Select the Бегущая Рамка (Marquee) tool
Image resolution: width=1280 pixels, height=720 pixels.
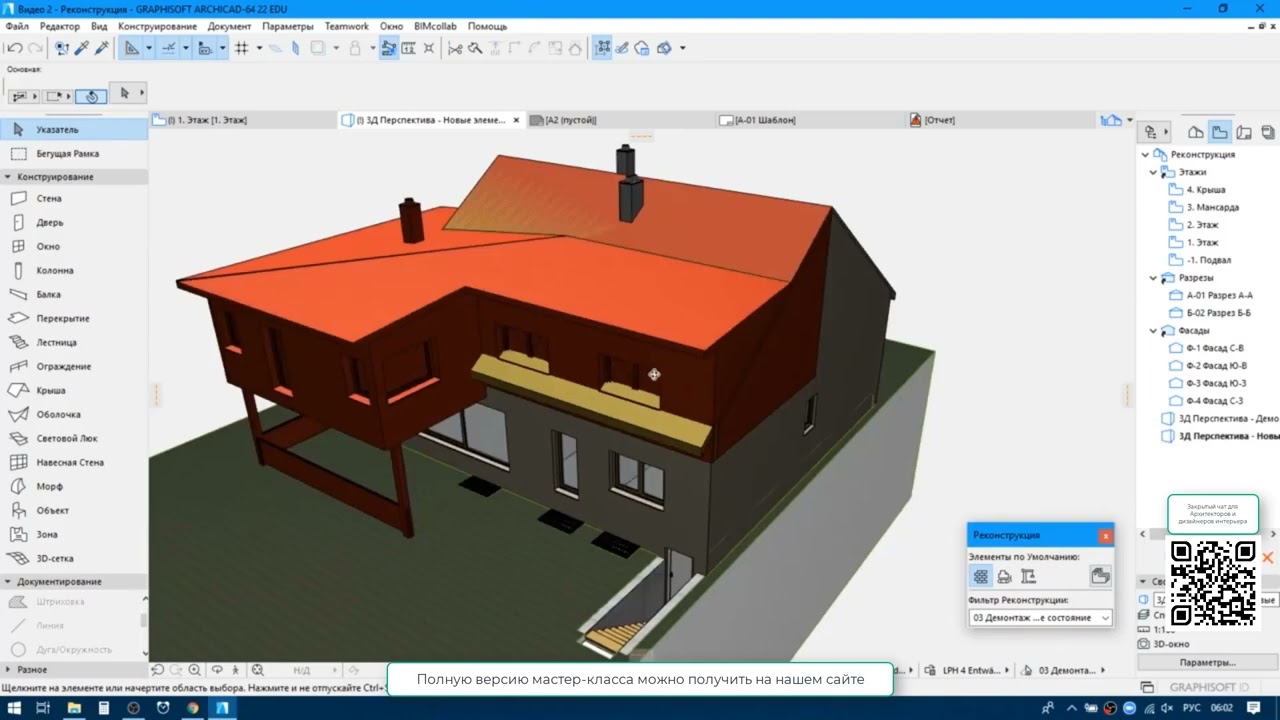tap(74, 154)
